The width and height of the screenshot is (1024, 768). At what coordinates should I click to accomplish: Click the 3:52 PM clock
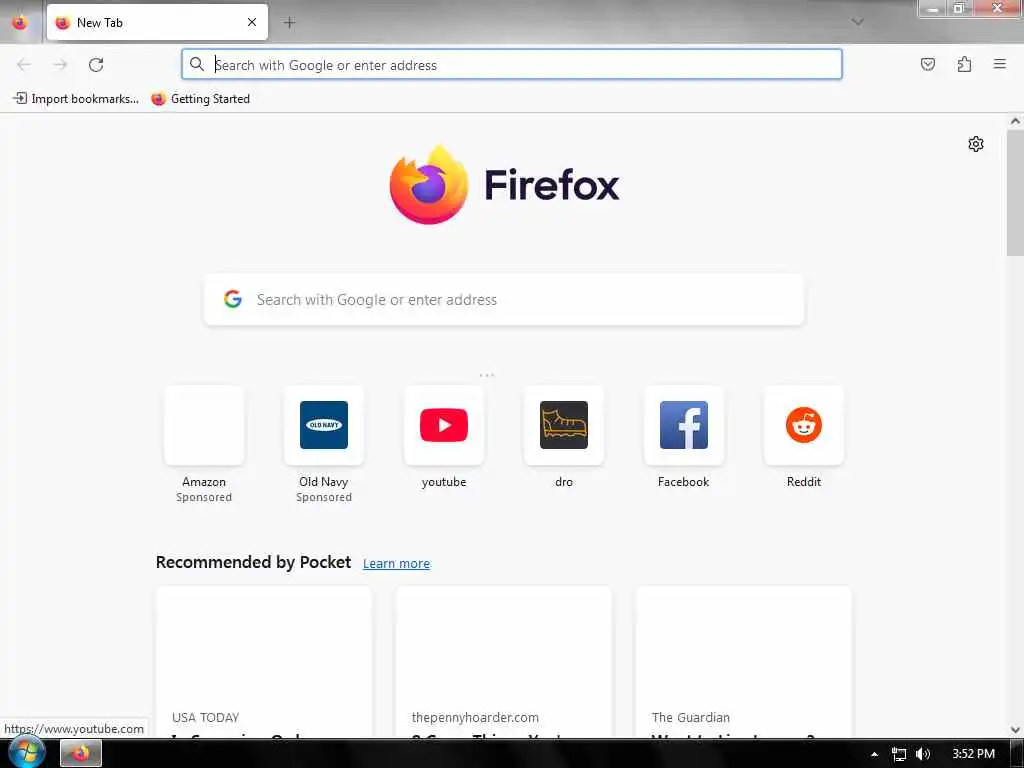tap(973, 754)
